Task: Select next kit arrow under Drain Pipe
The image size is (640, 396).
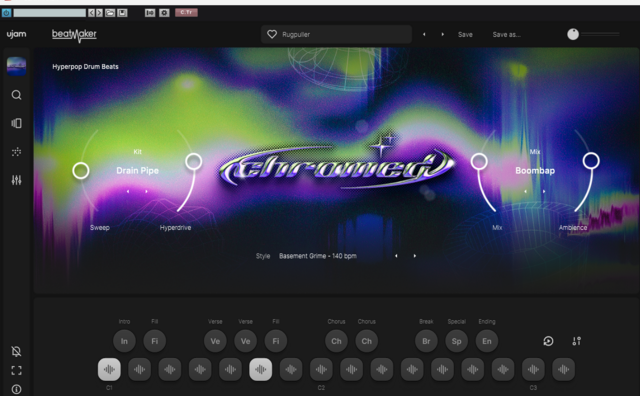Action: click(147, 191)
